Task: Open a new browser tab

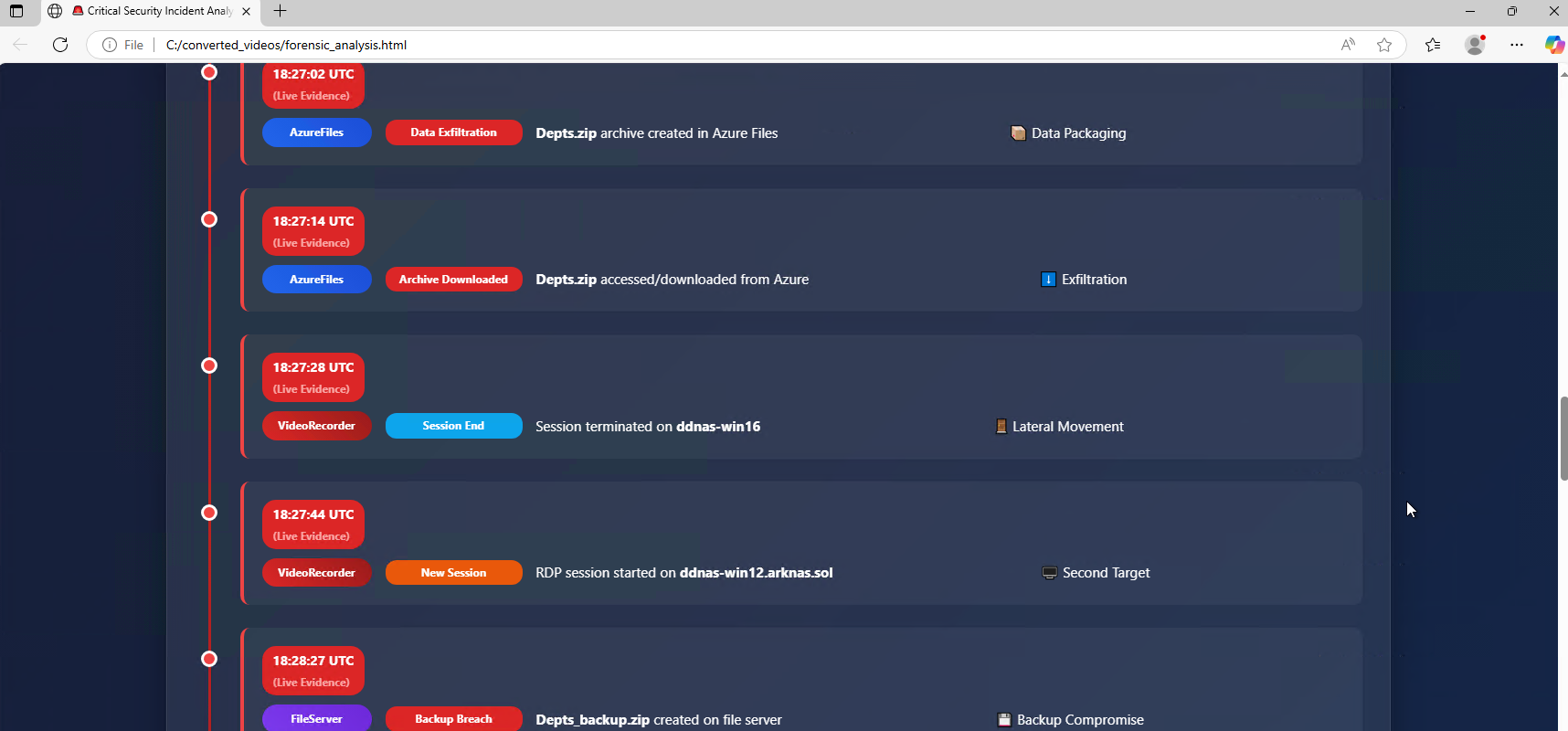Action: pos(280,11)
